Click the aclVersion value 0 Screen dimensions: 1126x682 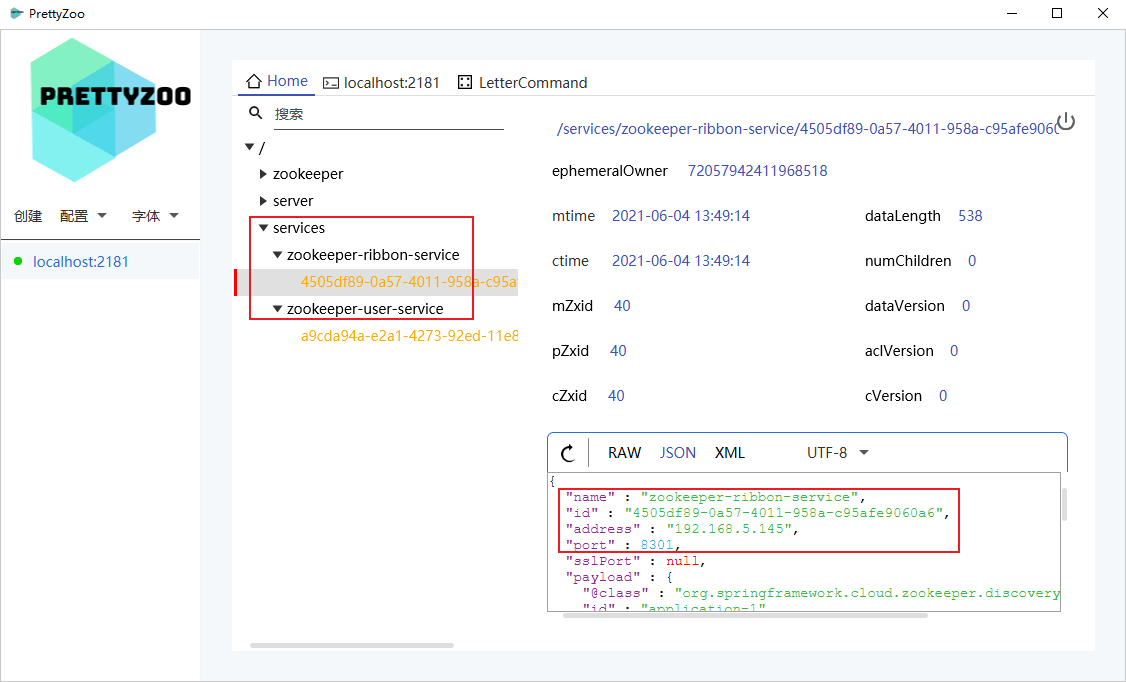coord(954,351)
